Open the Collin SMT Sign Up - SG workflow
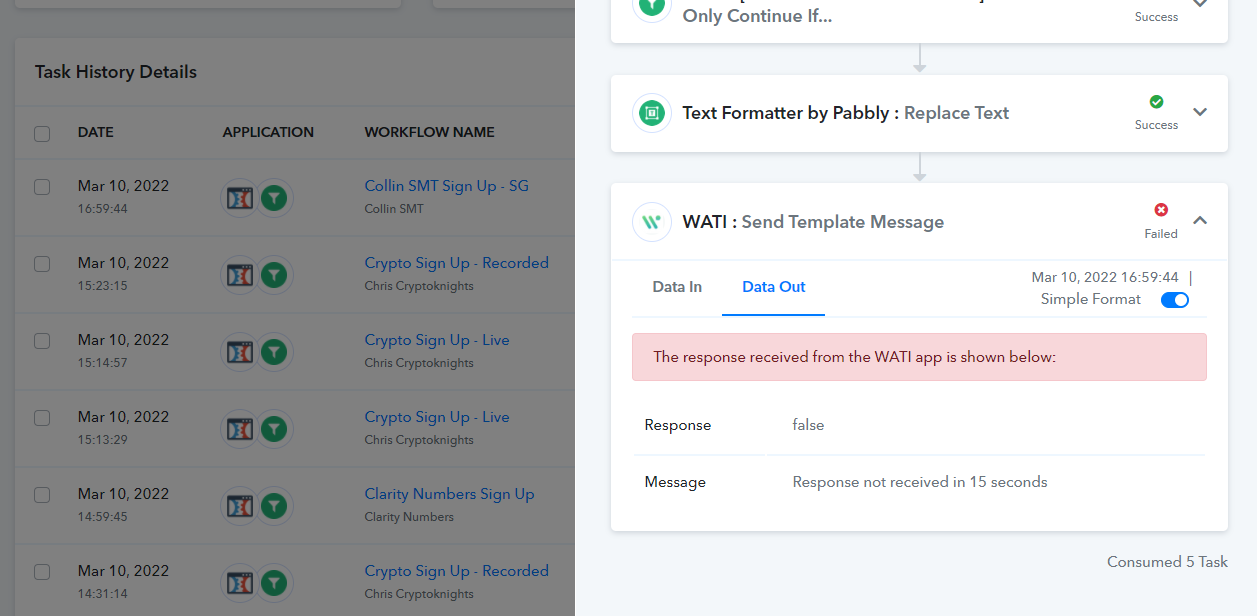 click(446, 186)
